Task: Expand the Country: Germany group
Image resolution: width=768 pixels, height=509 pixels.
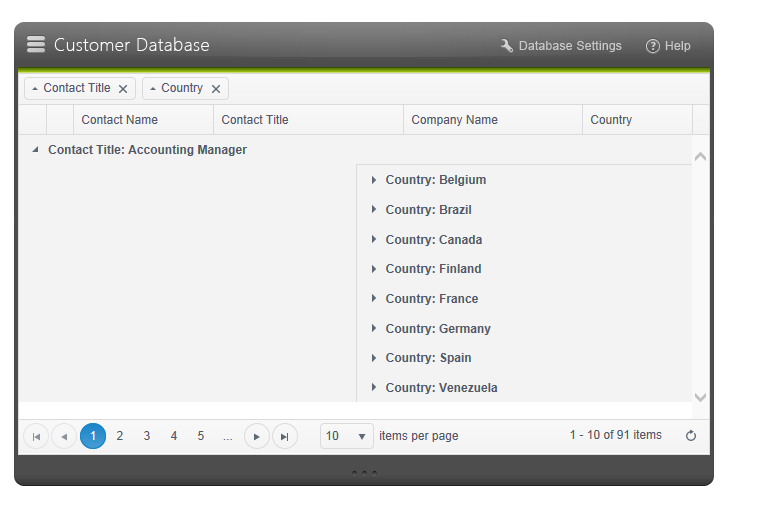Action: 374,328
